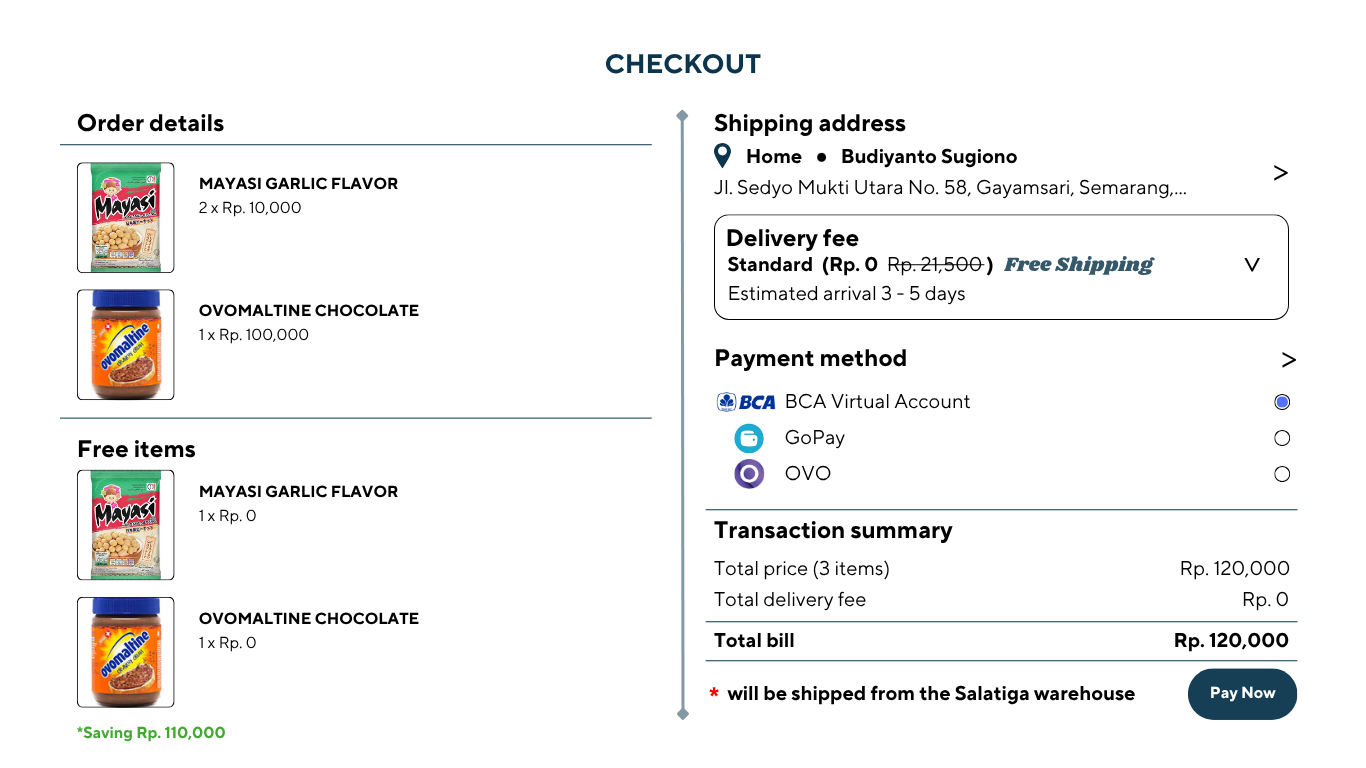Select GoPay payment radio button
The height and width of the screenshot is (768, 1366).
click(x=1282, y=438)
